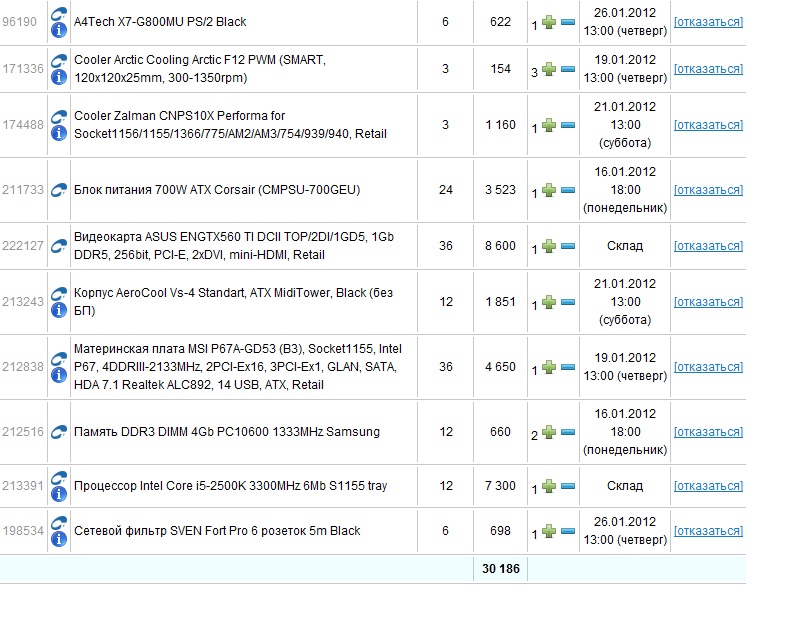
Task: Reduce Samsung DDR3 4Gb memory count with minus
Action: coord(568,432)
